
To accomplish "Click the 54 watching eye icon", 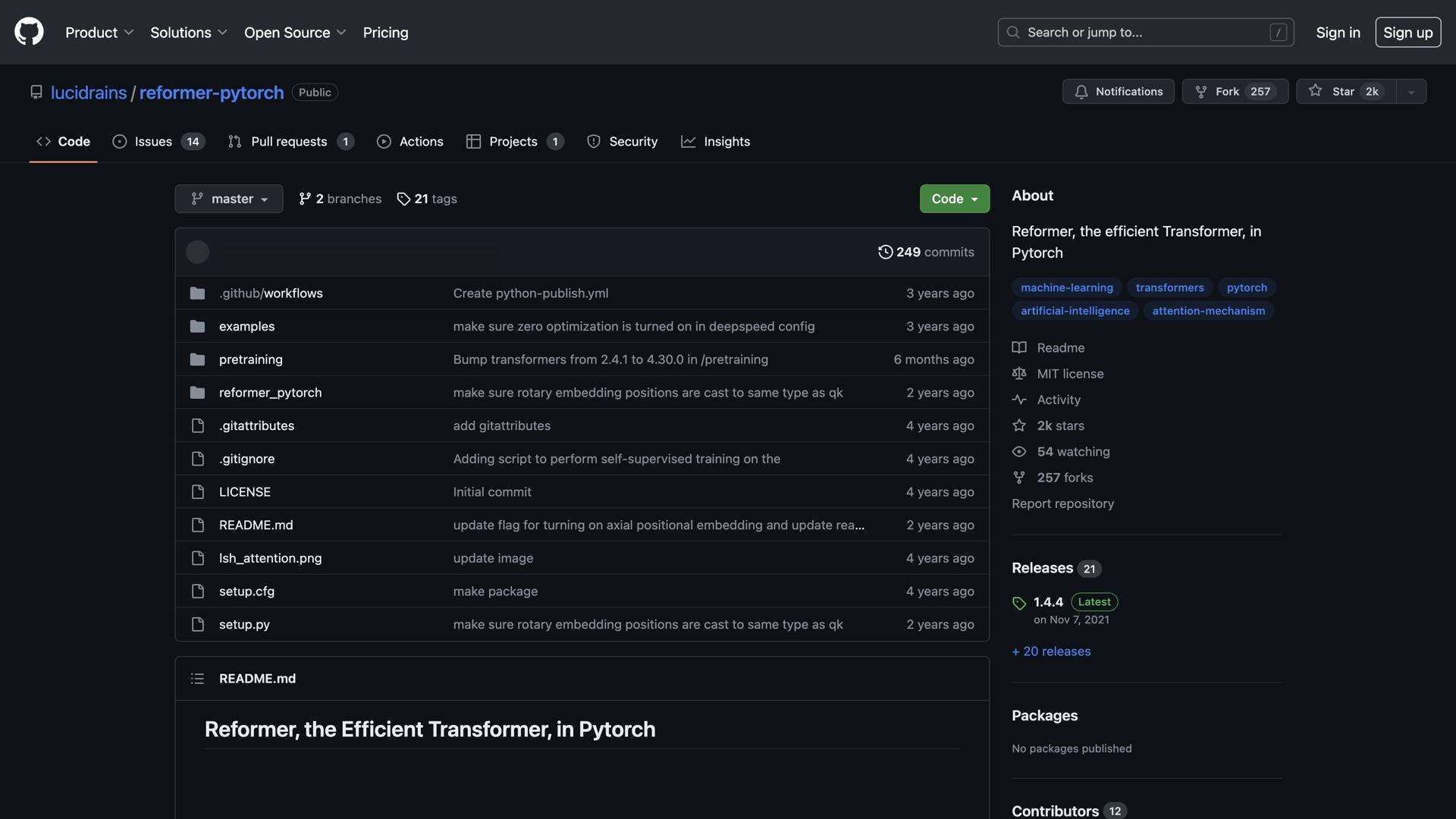I will pos(1019,452).
